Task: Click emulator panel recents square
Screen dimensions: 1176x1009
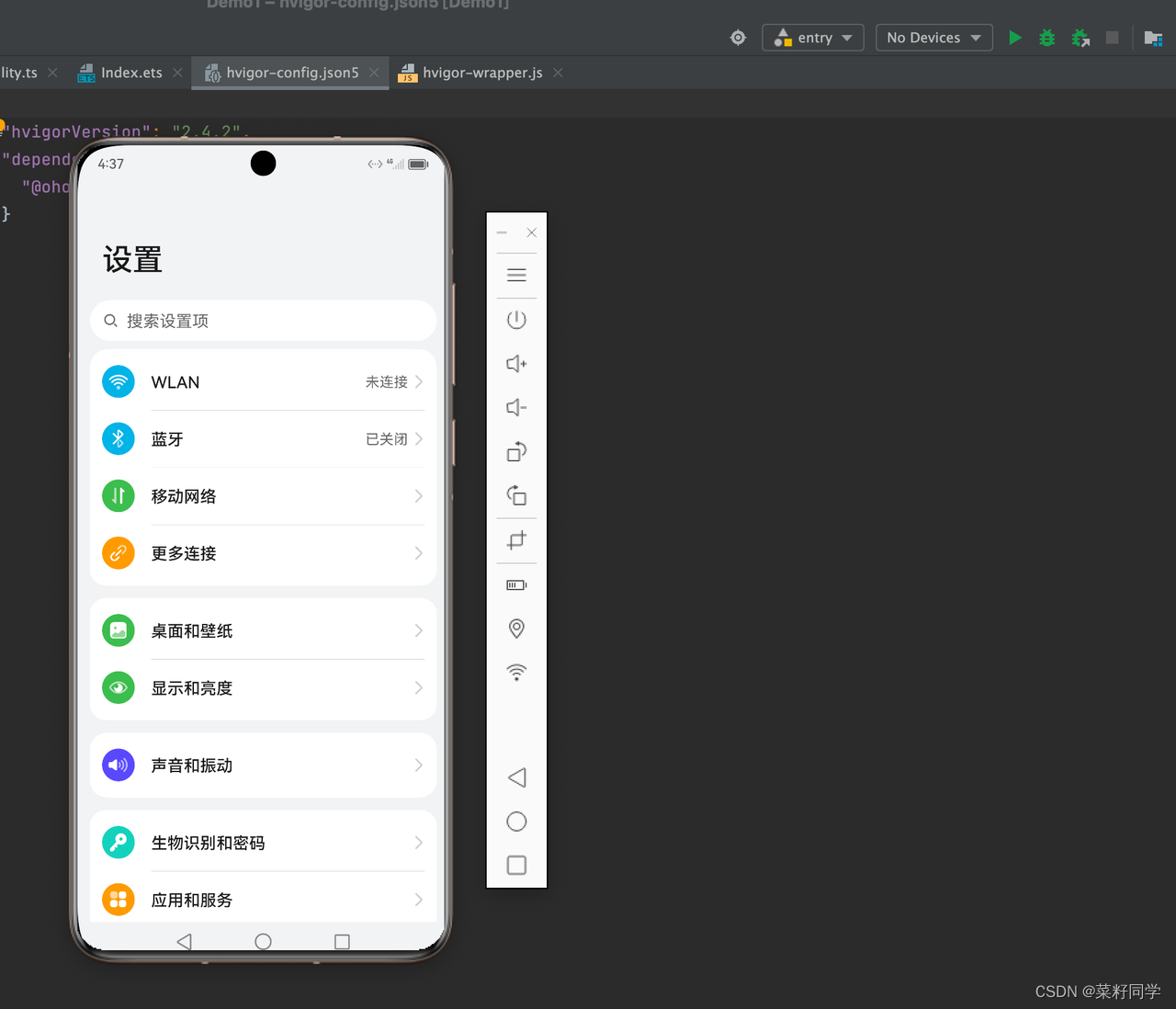Action: [x=516, y=866]
